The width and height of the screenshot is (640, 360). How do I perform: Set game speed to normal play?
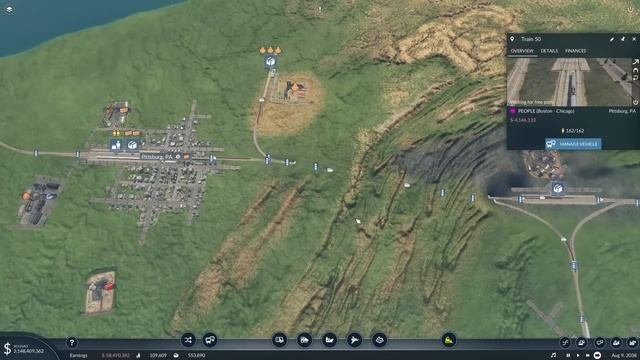pyautogui.click(x=578, y=356)
